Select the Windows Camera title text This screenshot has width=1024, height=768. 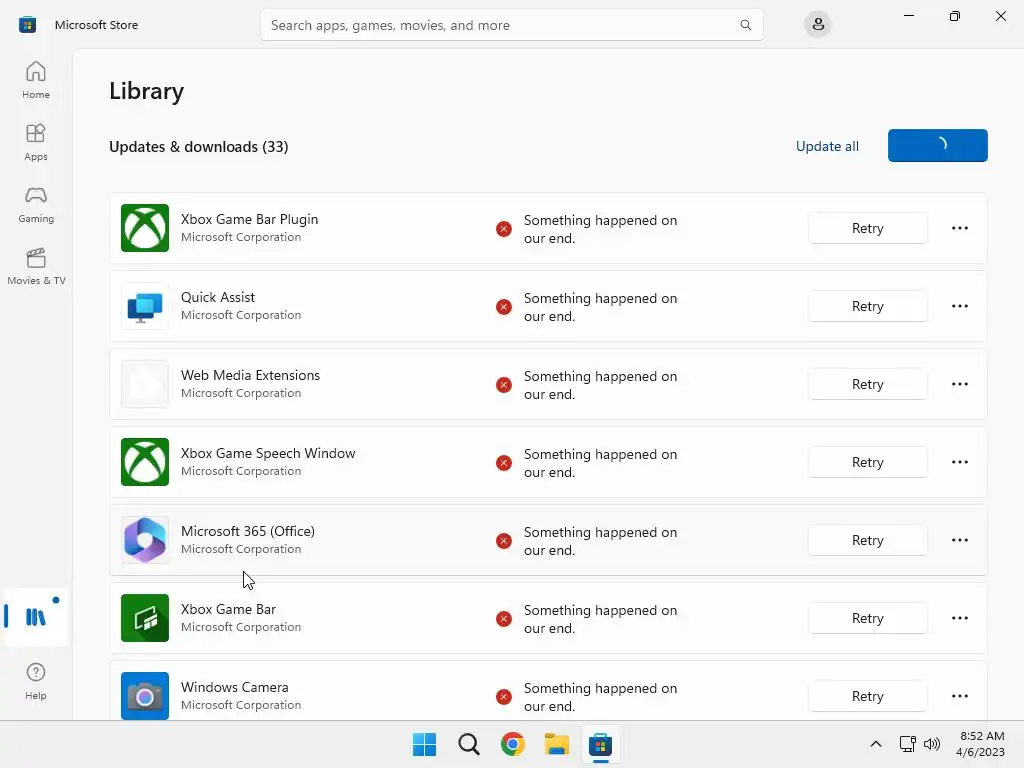[x=234, y=687]
